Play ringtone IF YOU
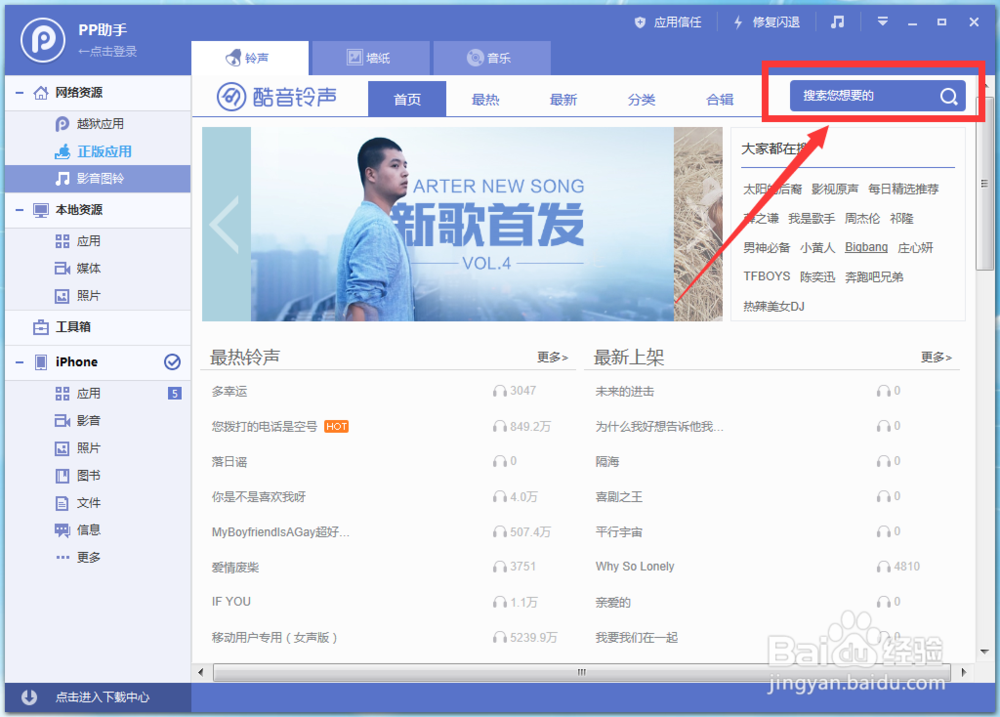The image size is (1000, 717). pos(231,602)
